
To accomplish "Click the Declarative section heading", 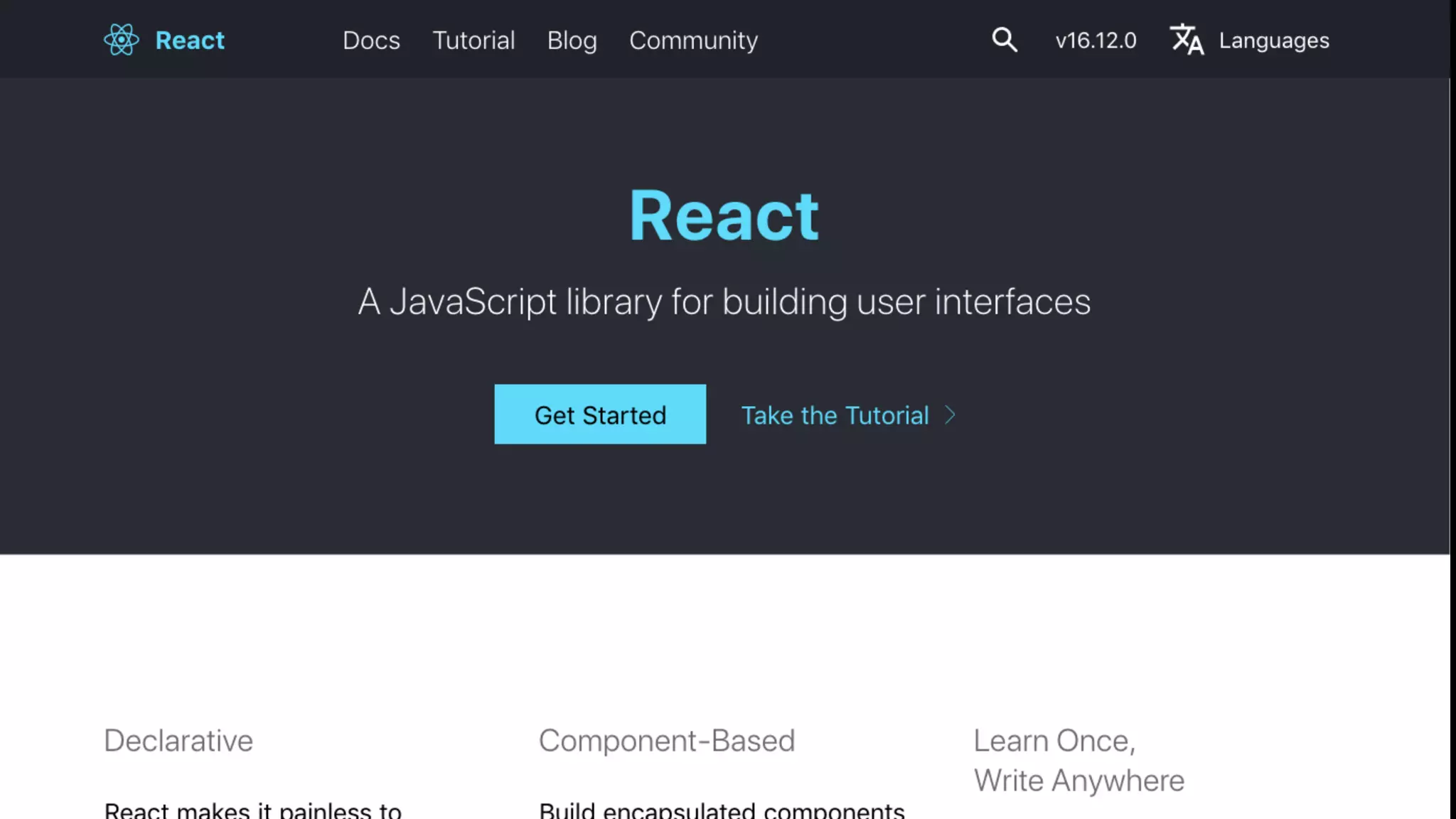I will coord(178,741).
